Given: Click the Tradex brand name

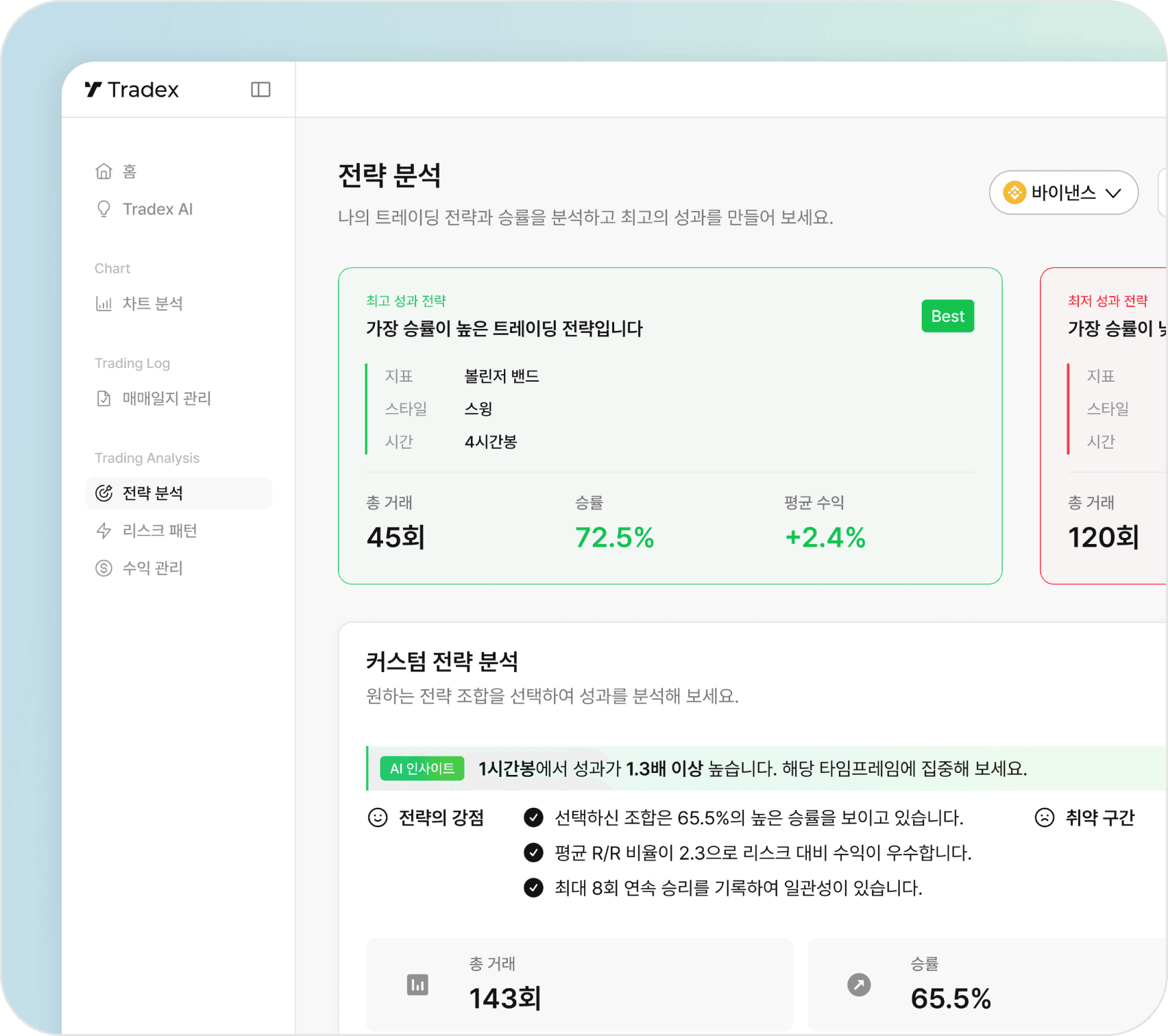Looking at the screenshot, I should tap(143, 90).
